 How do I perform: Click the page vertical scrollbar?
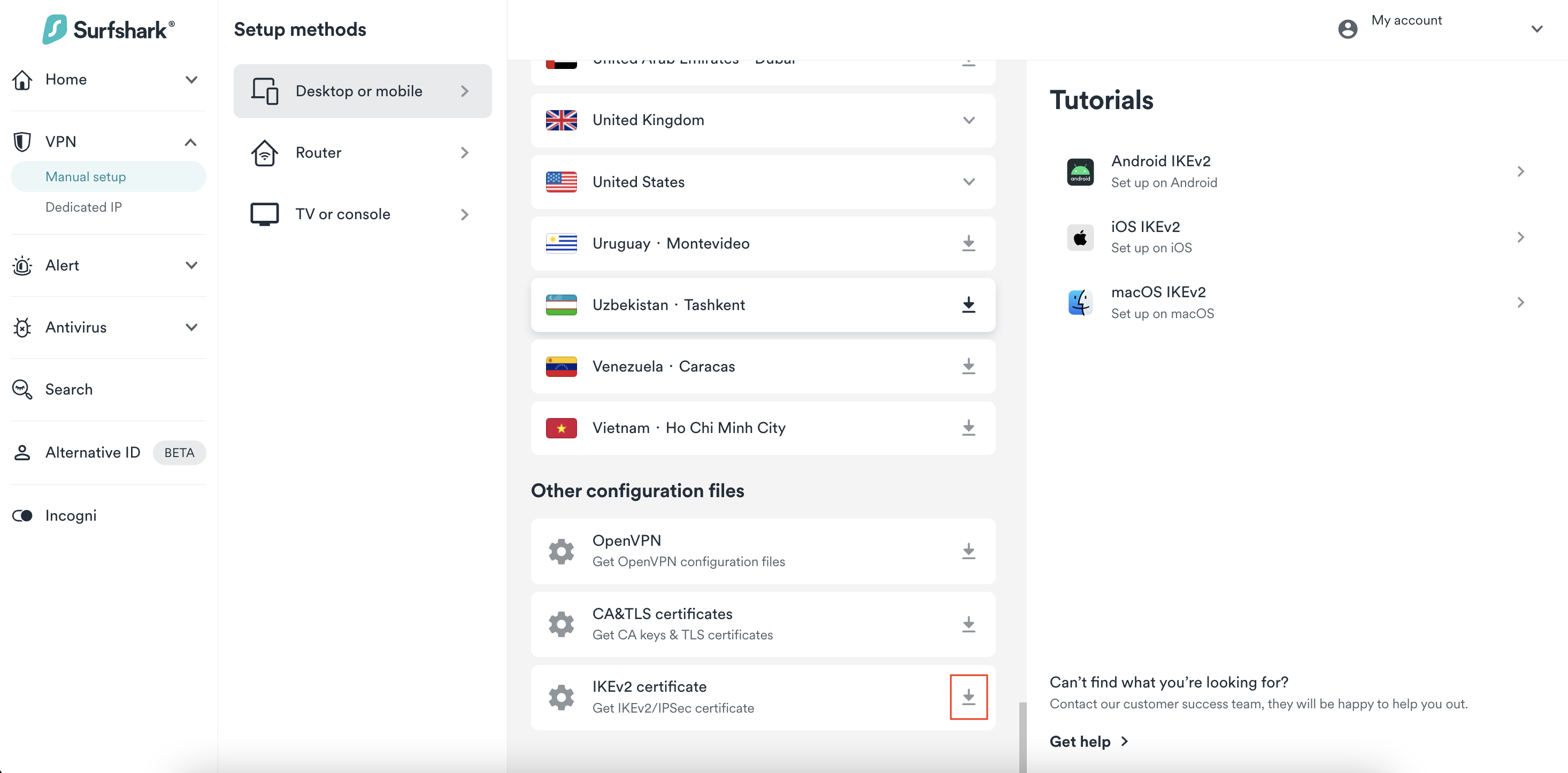pyautogui.click(x=1023, y=737)
